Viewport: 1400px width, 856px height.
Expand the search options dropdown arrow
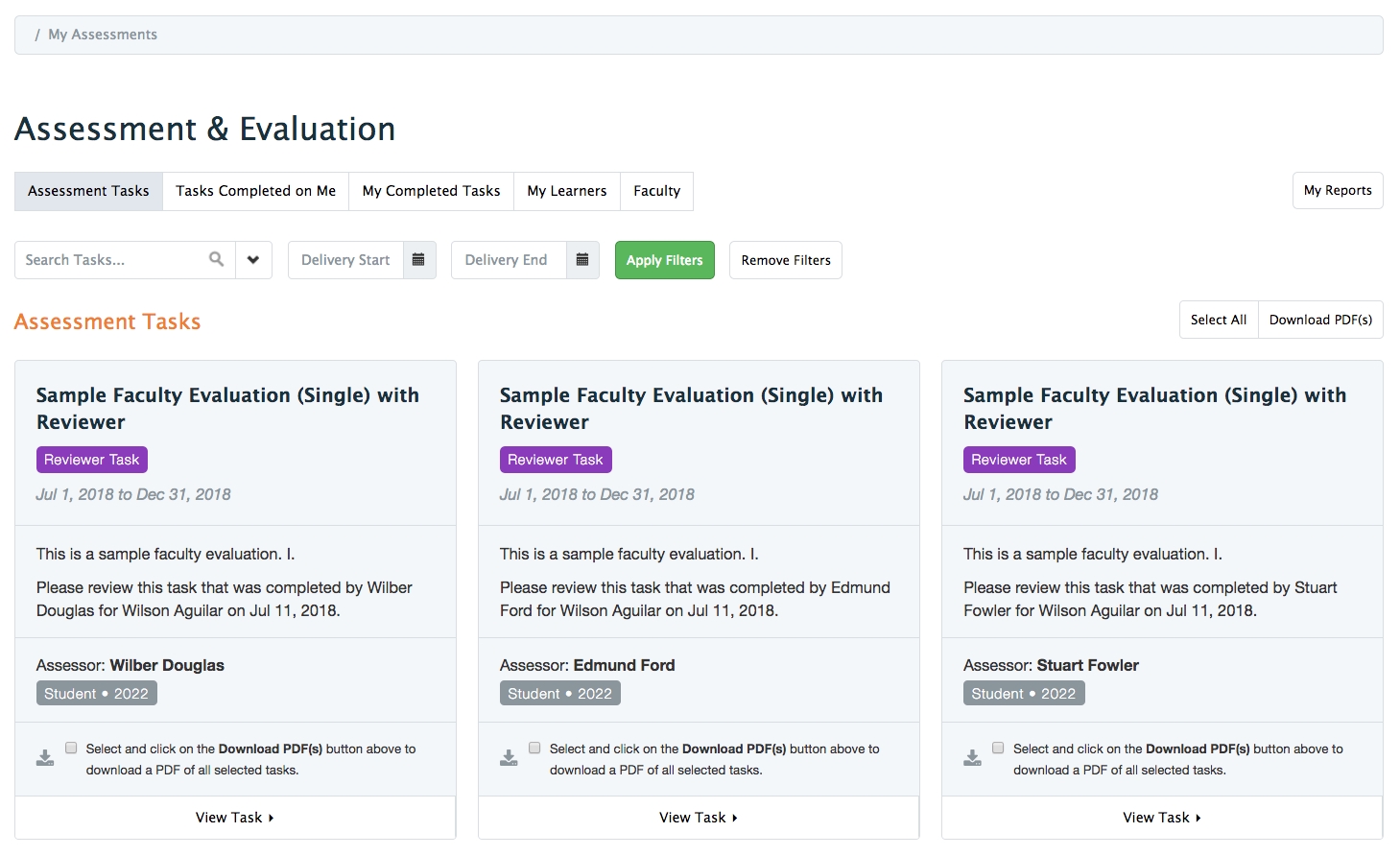(253, 260)
